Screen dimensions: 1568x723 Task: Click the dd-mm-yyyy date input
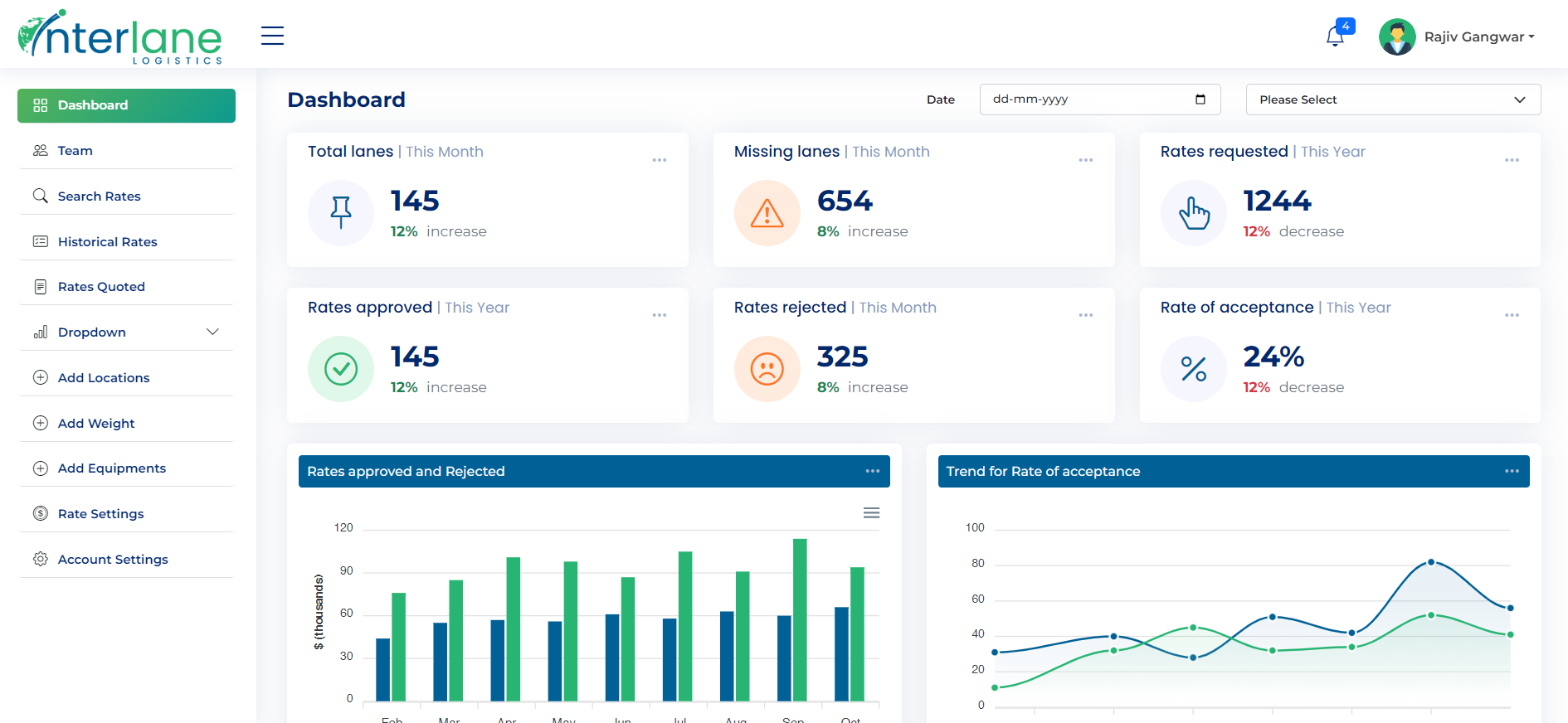1100,99
